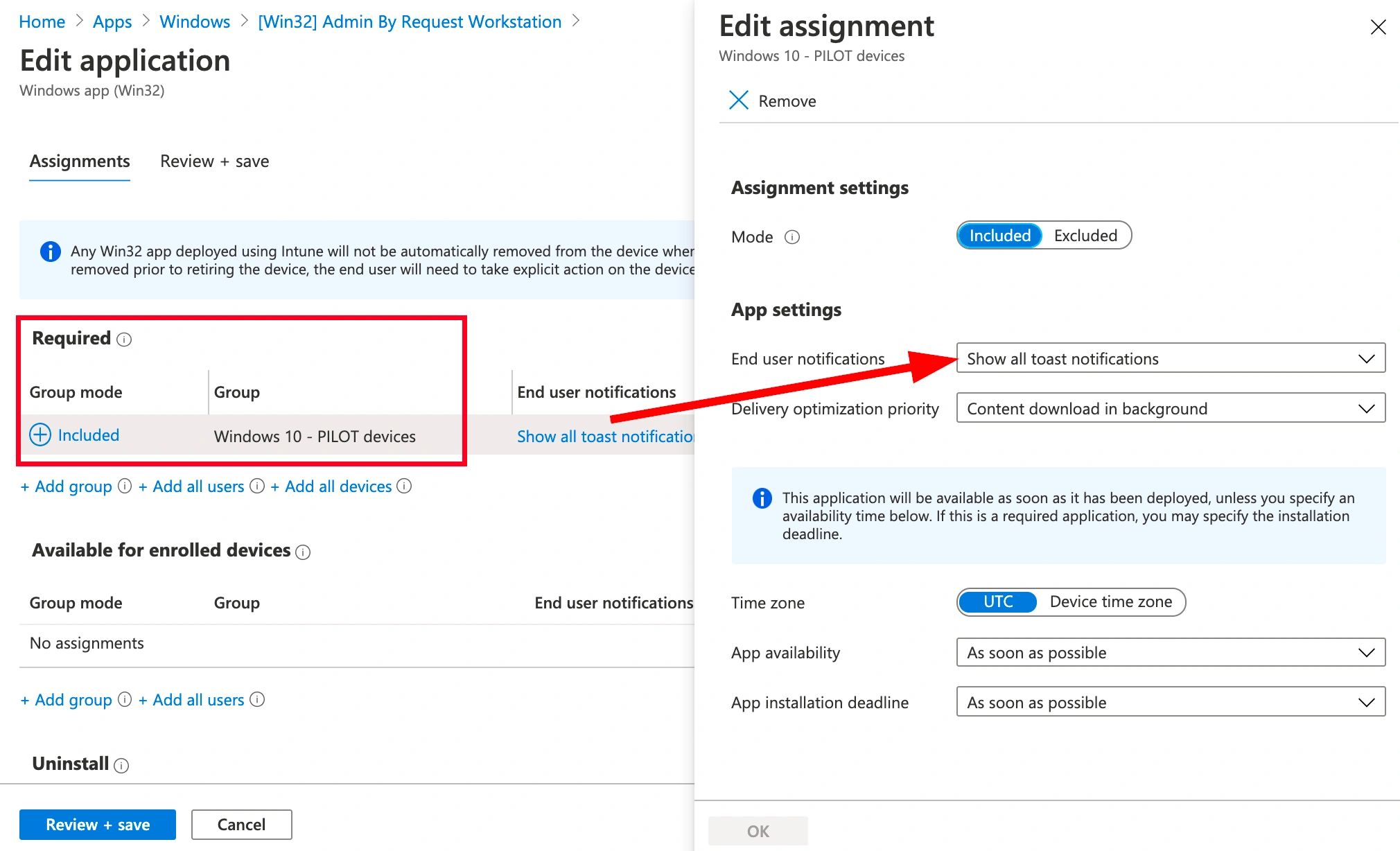Click the Remove X icon

pyautogui.click(x=739, y=100)
